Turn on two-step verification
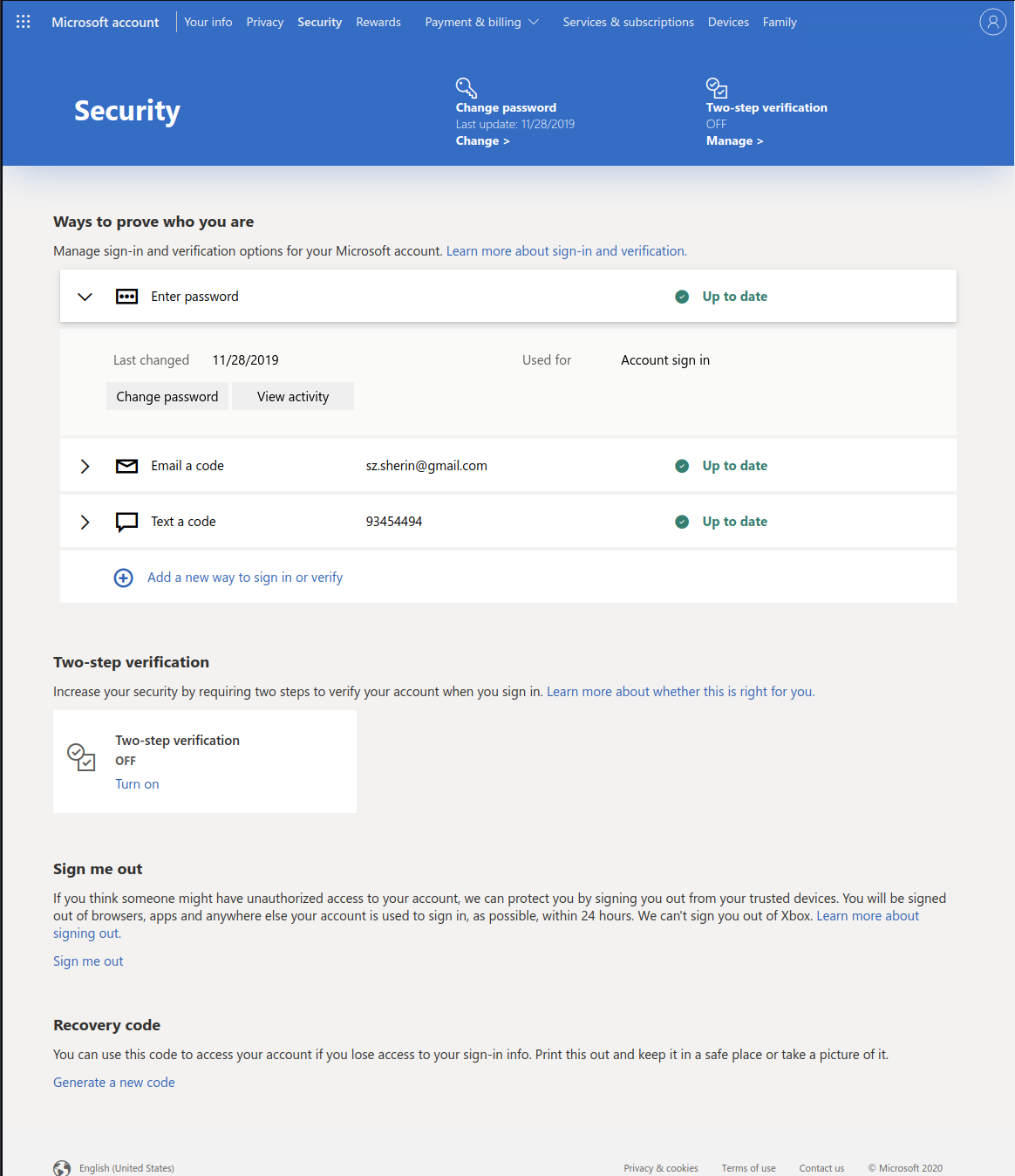Image resolution: width=1015 pixels, height=1176 pixels. [137, 784]
